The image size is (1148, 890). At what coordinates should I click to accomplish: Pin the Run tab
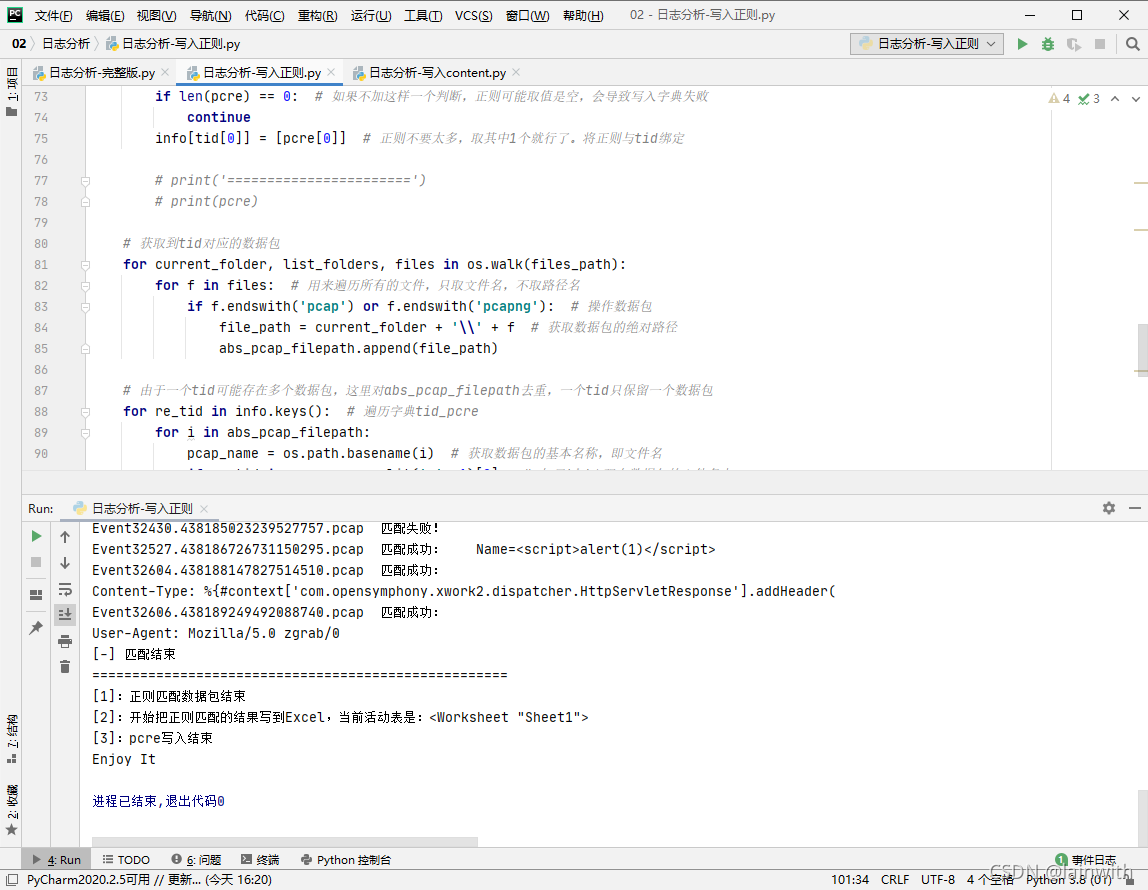[36, 627]
